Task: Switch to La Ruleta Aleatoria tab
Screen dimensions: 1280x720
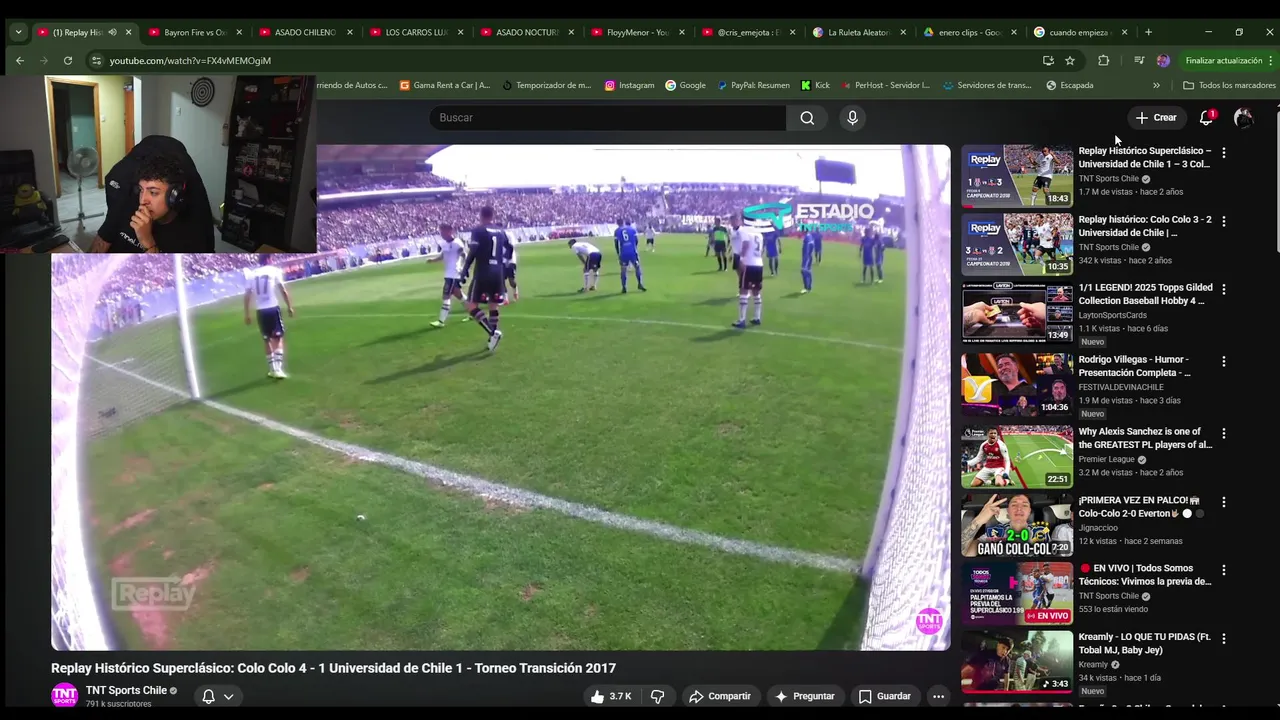Action: click(860, 32)
